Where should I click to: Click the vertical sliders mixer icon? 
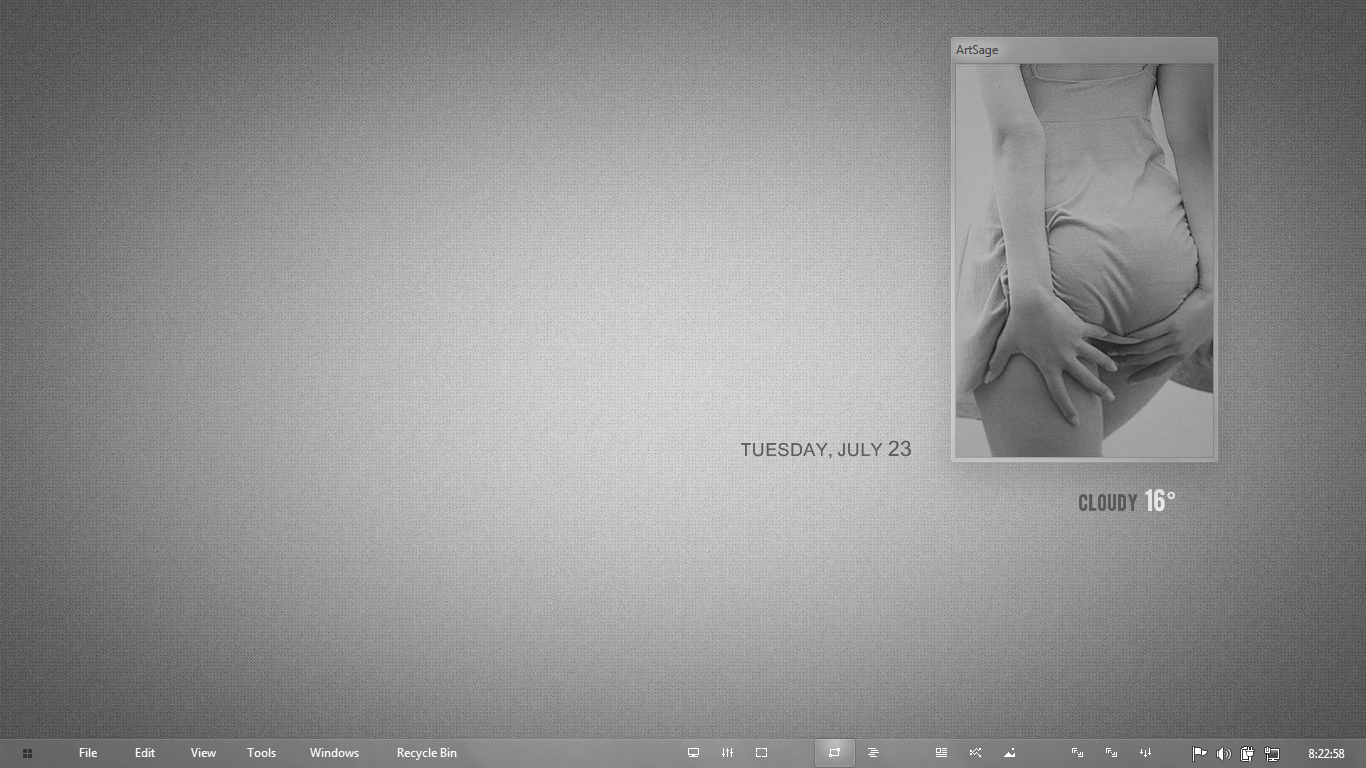[727, 753]
